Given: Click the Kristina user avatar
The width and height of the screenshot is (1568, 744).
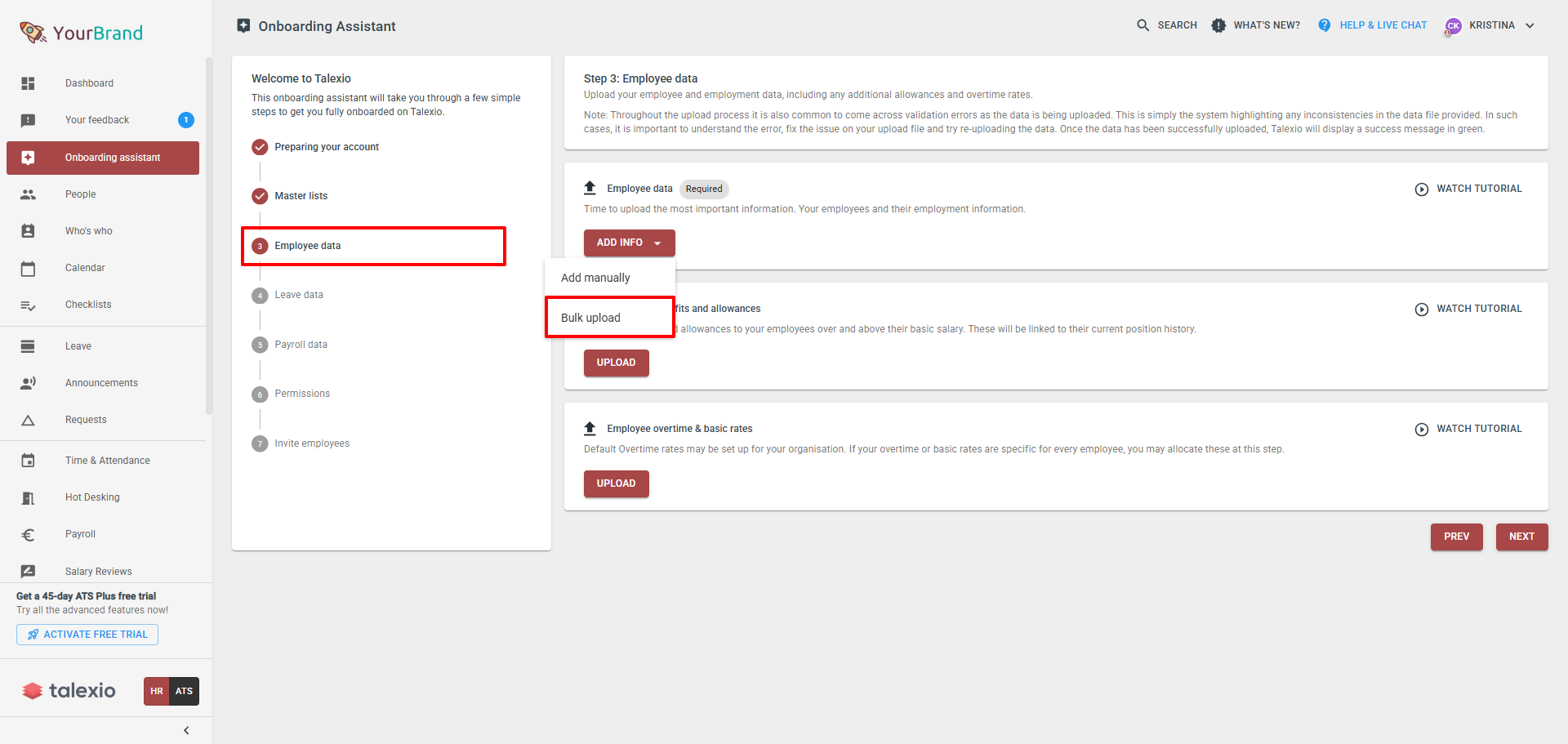Looking at the screenshot, I should tap(1453, 26).
